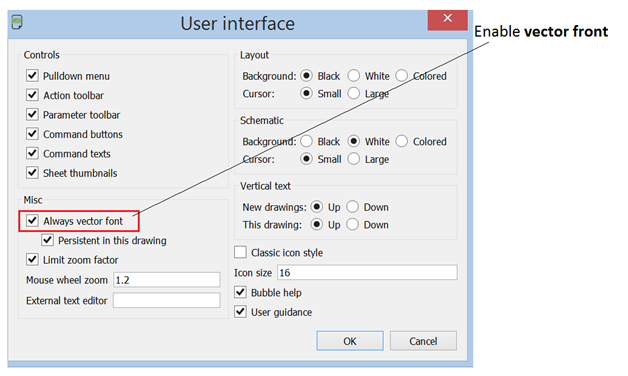Select White Schematic background
The image size is (628, 376).
coord(354,141)
